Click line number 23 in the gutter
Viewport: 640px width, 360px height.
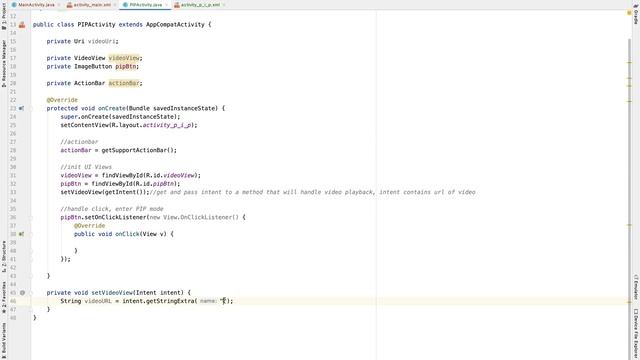[13, 109]
